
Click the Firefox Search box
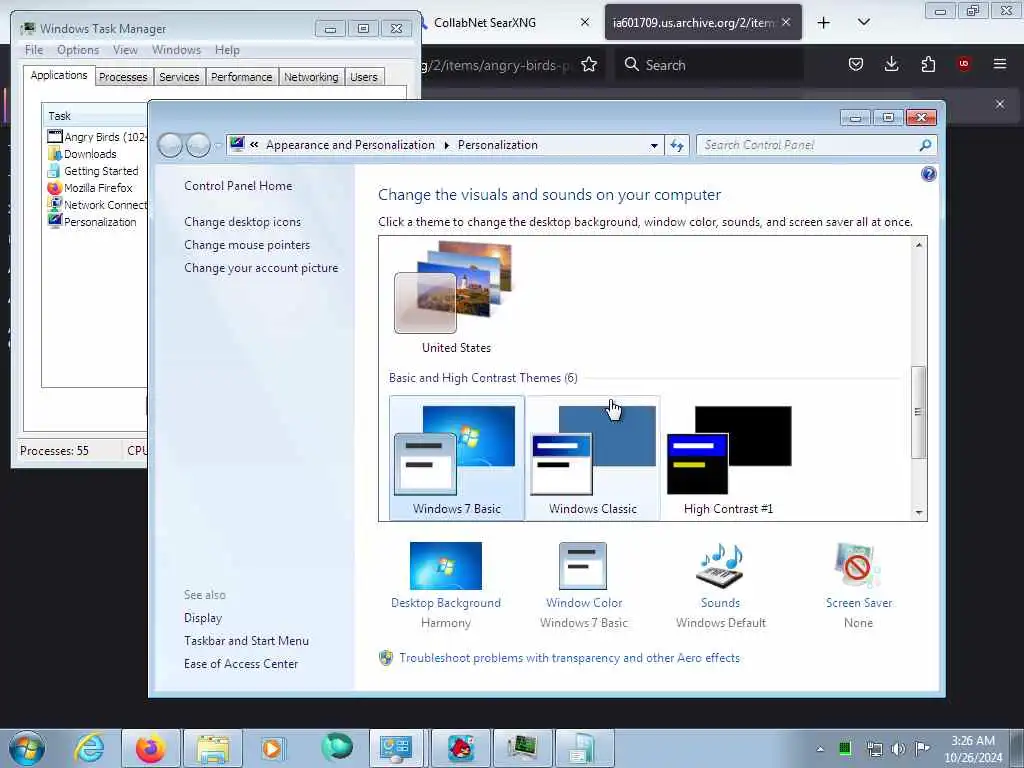tap(710, 65)
